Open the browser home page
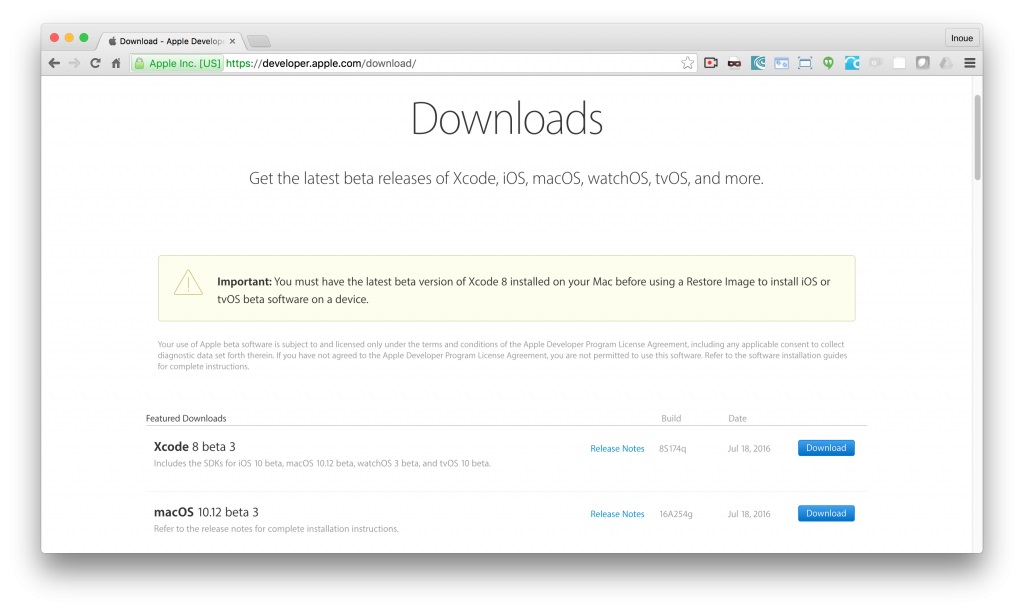 [116, 63]
